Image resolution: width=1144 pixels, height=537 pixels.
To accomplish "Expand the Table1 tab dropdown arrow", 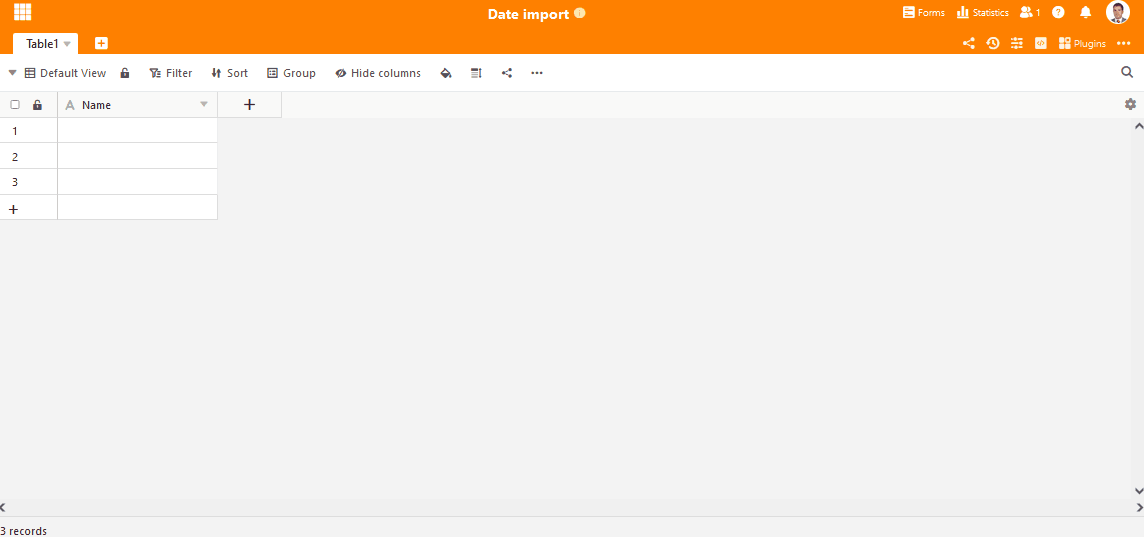I will point(67,44).
